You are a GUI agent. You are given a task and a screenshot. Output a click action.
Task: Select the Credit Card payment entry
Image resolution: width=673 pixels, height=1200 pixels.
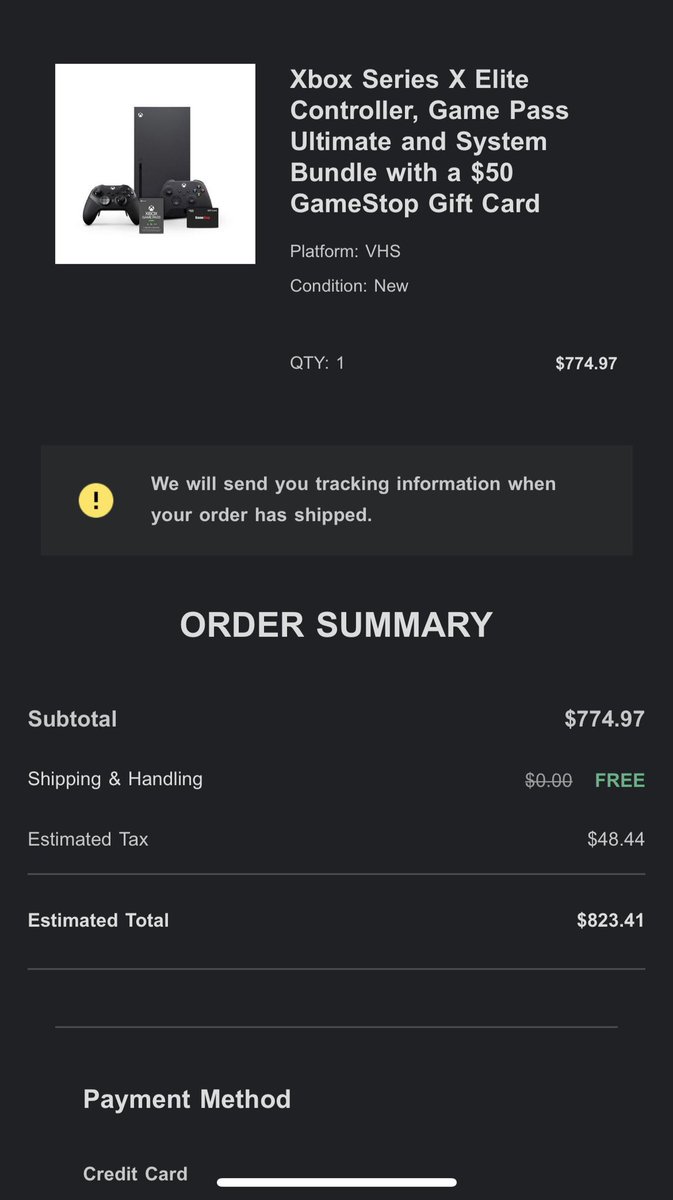click(135, 1174)
